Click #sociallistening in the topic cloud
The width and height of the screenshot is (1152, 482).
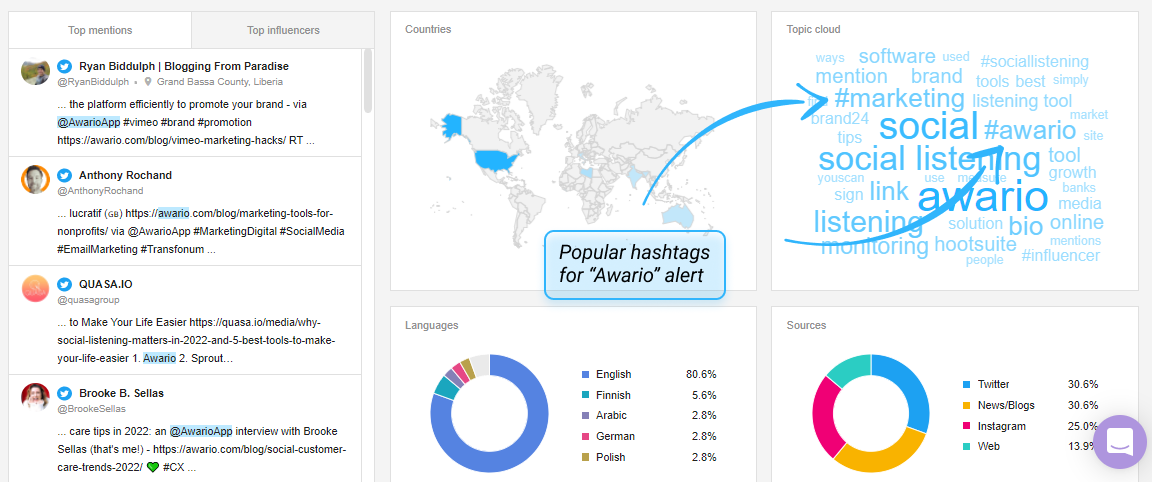(x=1034, y=62)
